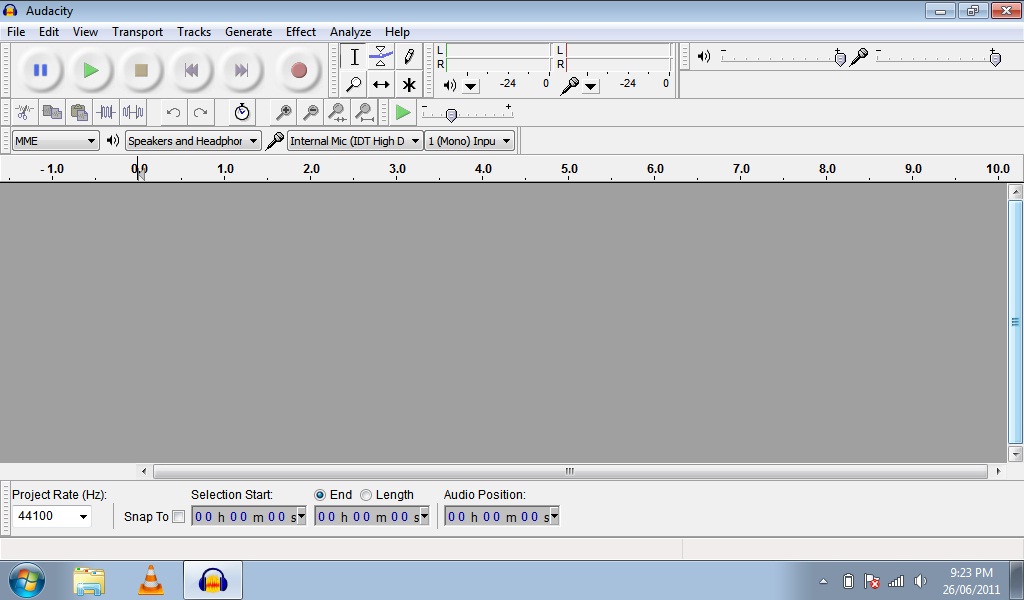
Task: Select the Envelope tool
Action: pyautogui.click(x=381, y=57)
